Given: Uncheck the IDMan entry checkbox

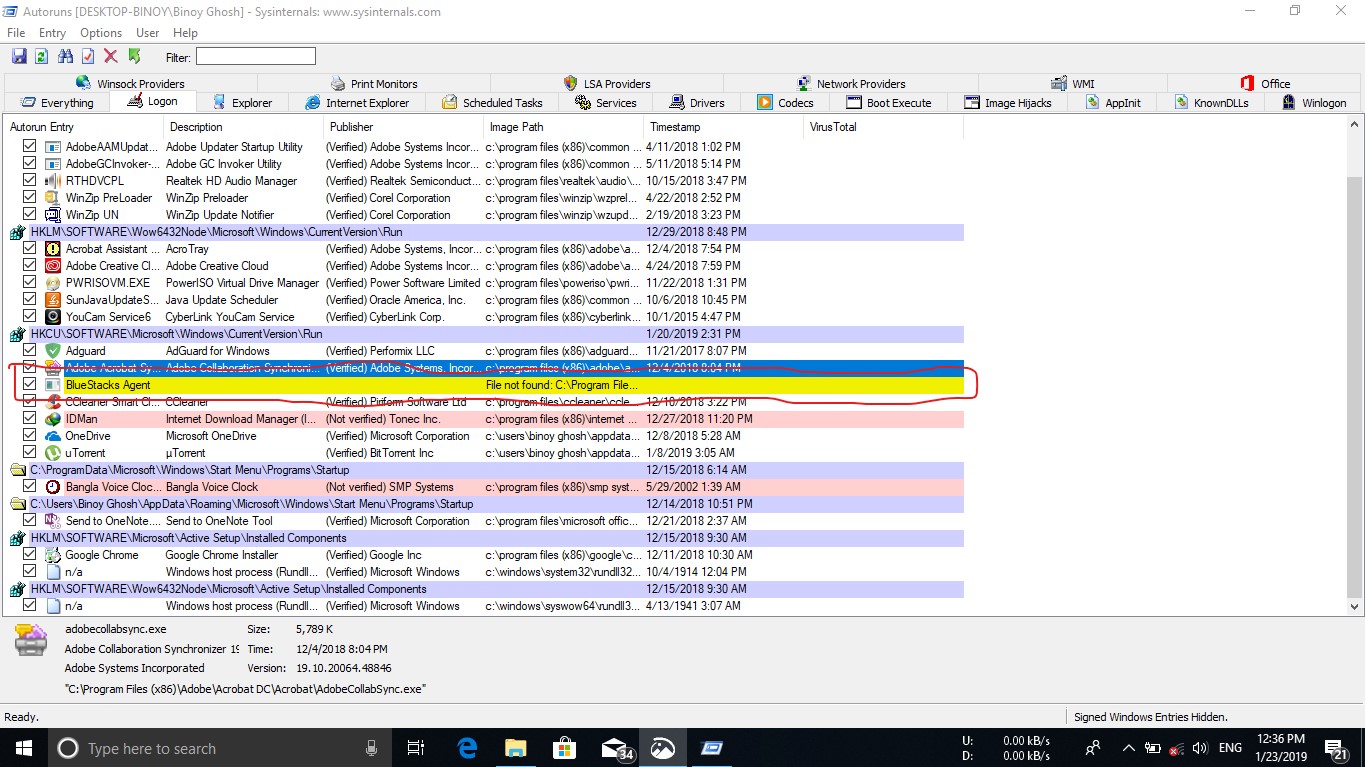Looking at the screenshot, I should coord(29,419).
